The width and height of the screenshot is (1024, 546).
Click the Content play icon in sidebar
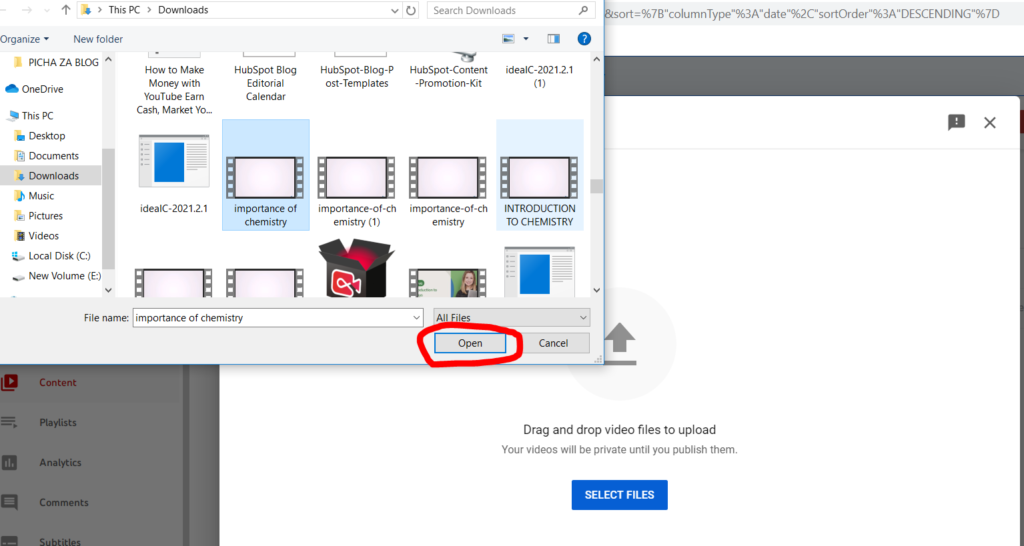coord(9,383)
